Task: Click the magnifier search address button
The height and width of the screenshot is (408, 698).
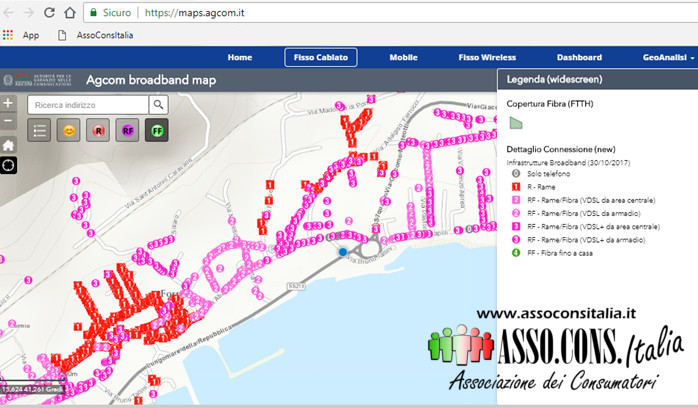Action: pos(159,104)
